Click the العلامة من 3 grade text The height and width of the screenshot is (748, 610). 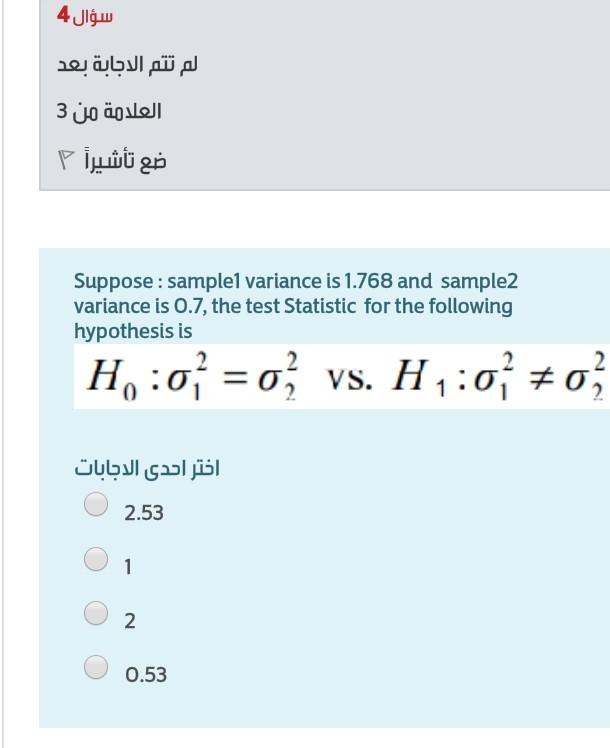point(109,111)
